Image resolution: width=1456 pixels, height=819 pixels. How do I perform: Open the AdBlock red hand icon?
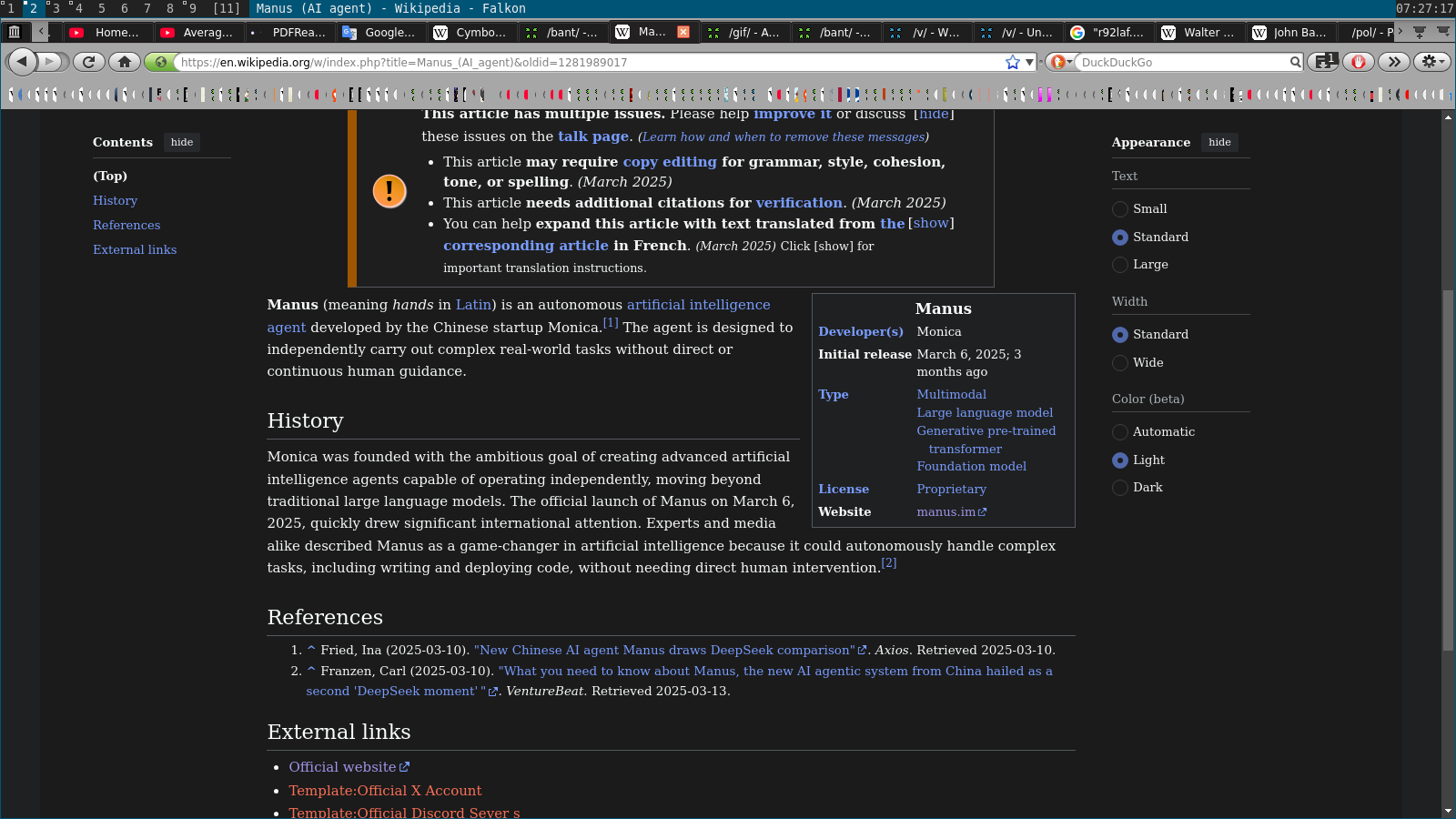coord(1358,62)
